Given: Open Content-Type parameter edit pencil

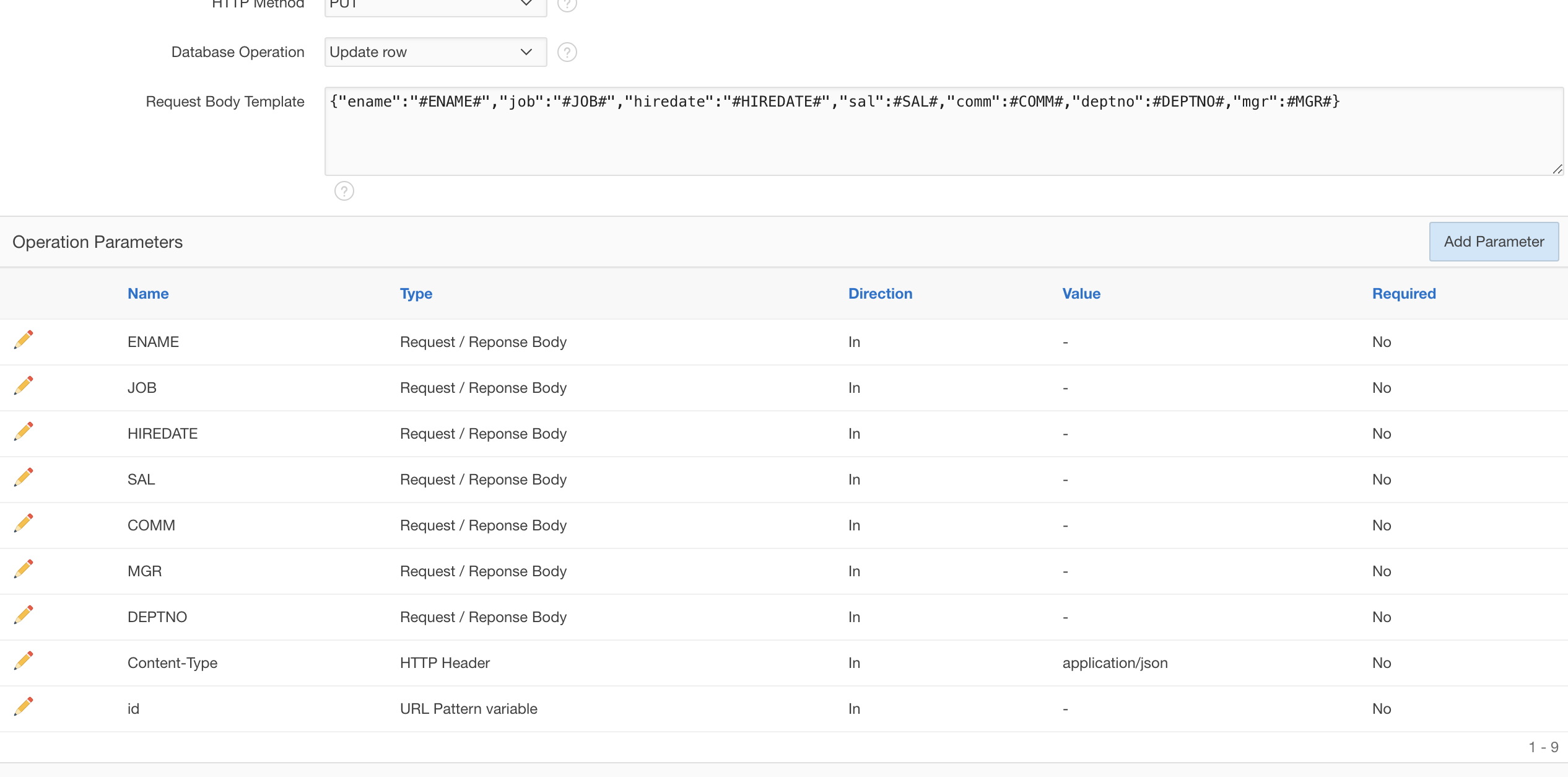Looking at the screenshot, I should tap(24, 661).
